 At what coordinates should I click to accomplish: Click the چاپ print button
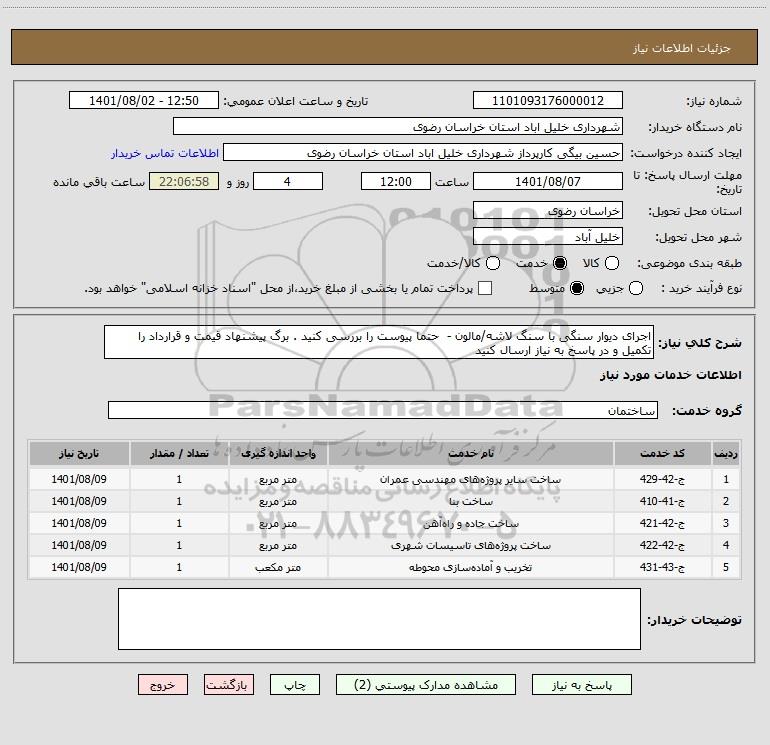point(295,685)
